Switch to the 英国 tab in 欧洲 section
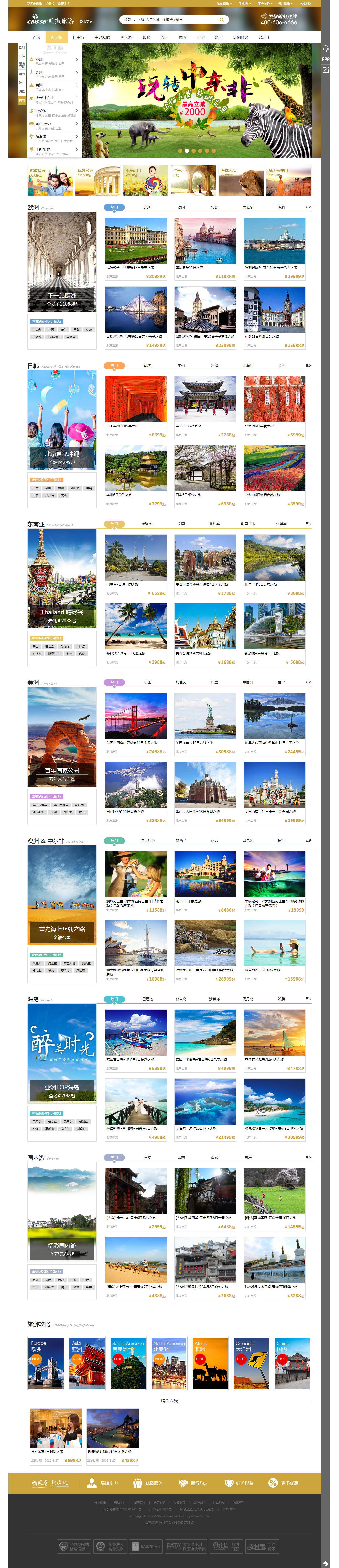 click(x=148, y=207)
